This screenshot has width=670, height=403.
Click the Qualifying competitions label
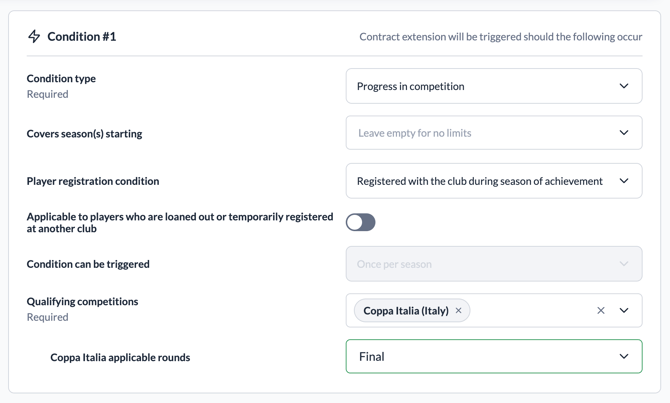point(82,301)
